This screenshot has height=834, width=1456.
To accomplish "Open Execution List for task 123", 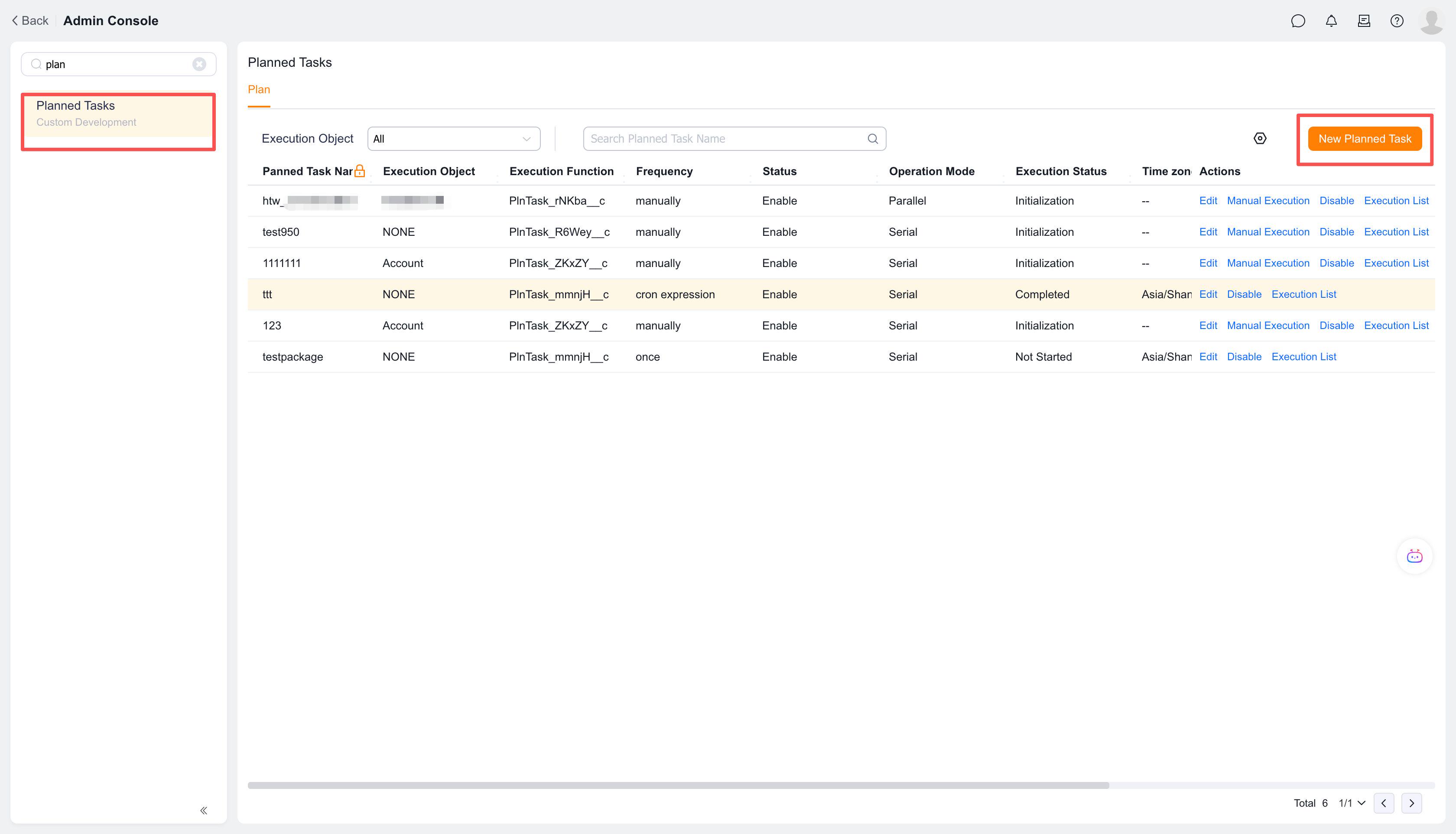I will click(1397, 326).
